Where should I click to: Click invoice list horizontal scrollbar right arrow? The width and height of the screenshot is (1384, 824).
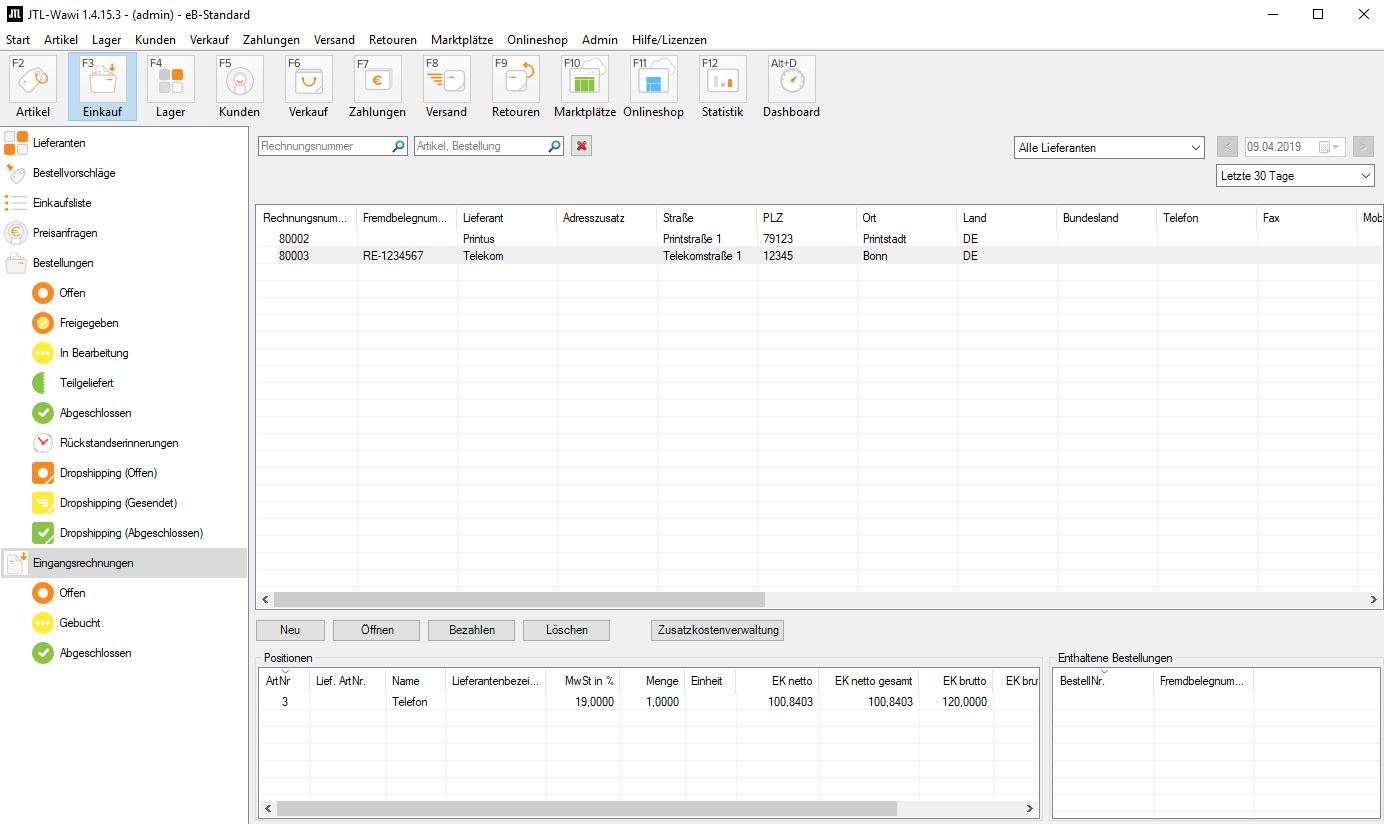point(1374,599)
